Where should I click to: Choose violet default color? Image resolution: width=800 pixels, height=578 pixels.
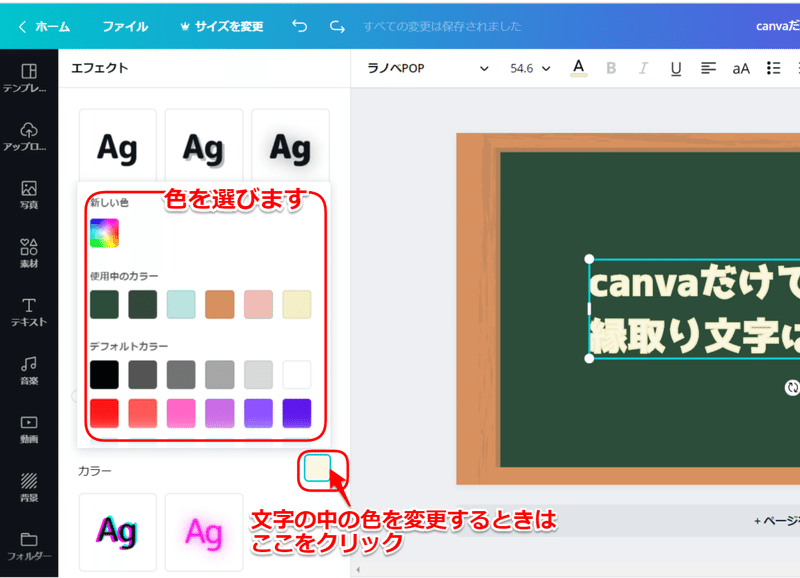(258, 413)
